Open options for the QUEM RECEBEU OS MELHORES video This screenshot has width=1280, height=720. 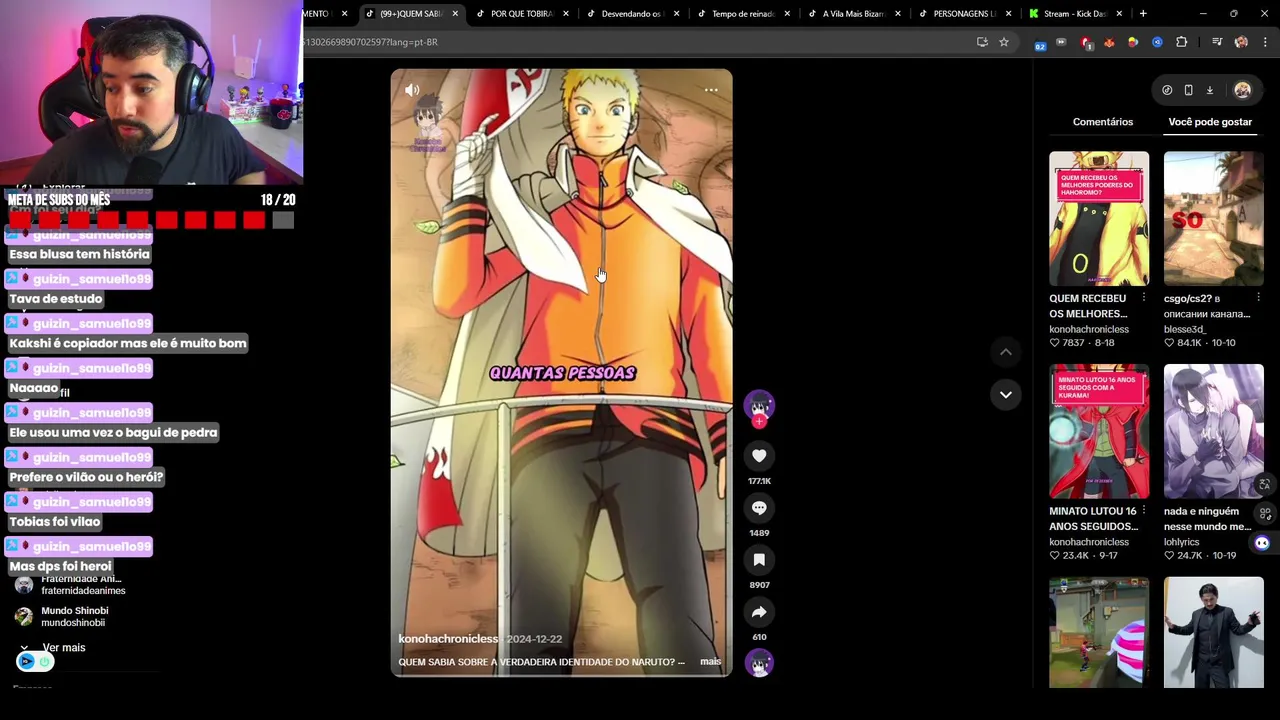click(x=1144, y=298)
